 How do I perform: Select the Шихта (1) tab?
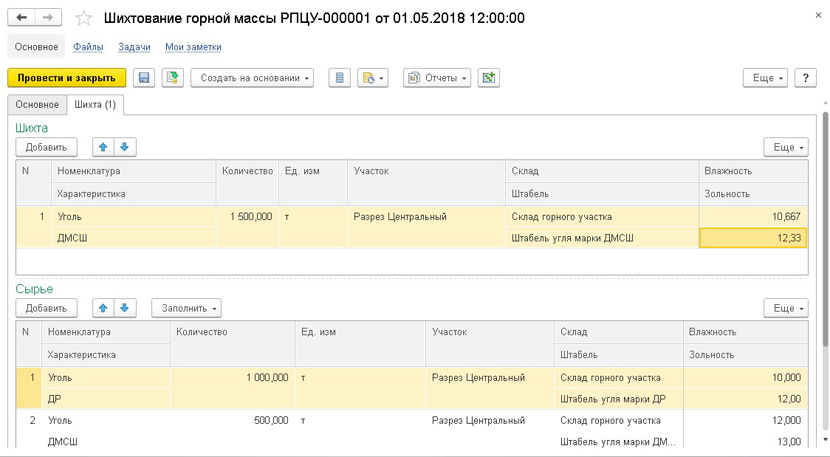[x=95, y=104]
